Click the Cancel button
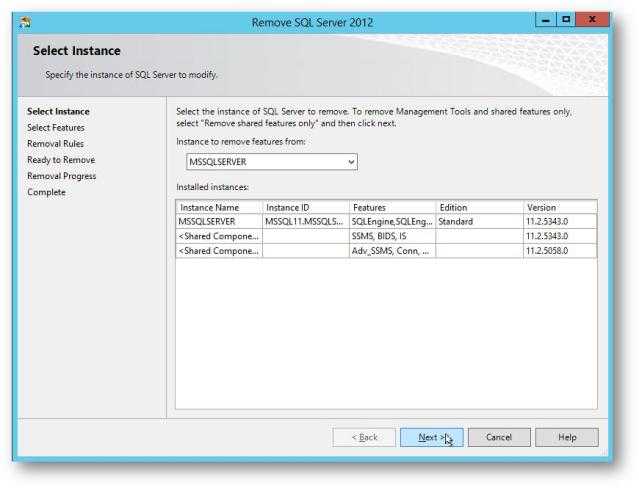 (x=498, y=437)
